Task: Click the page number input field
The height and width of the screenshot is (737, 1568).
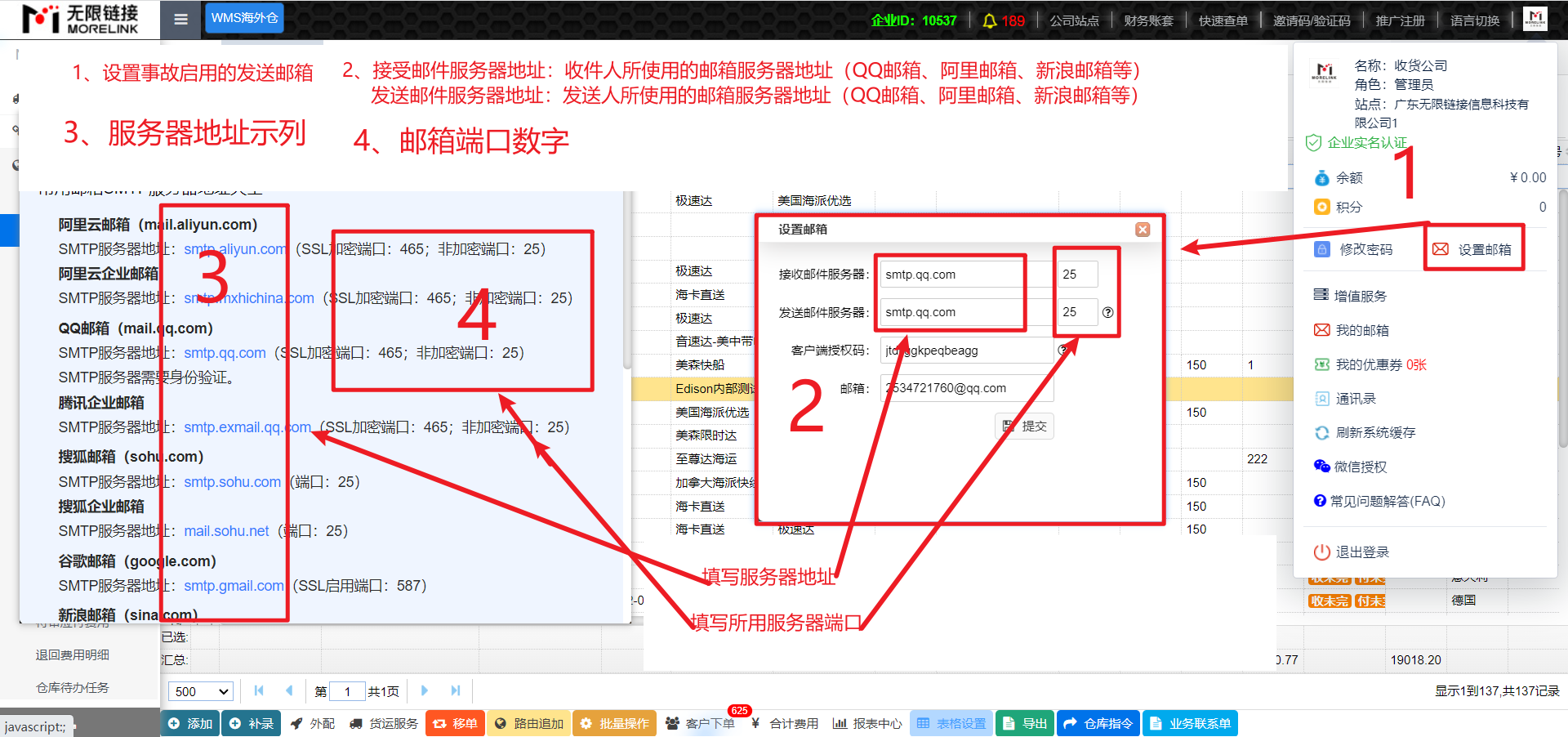Action: [x=347, y=691]
